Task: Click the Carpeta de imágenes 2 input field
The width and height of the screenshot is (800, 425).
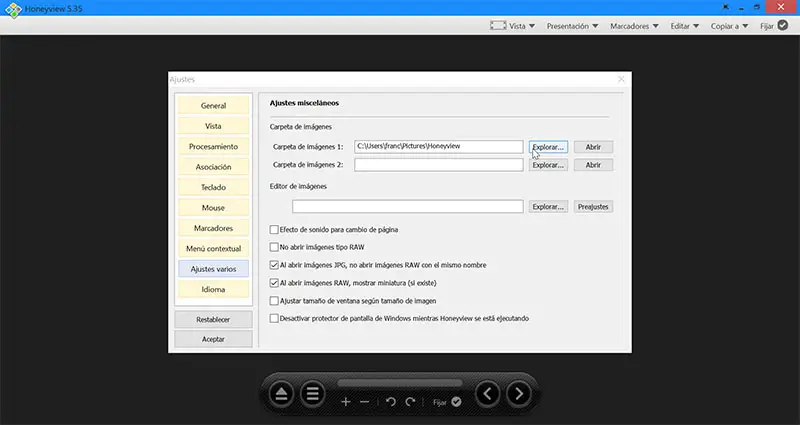Action: tap(439, 165)
